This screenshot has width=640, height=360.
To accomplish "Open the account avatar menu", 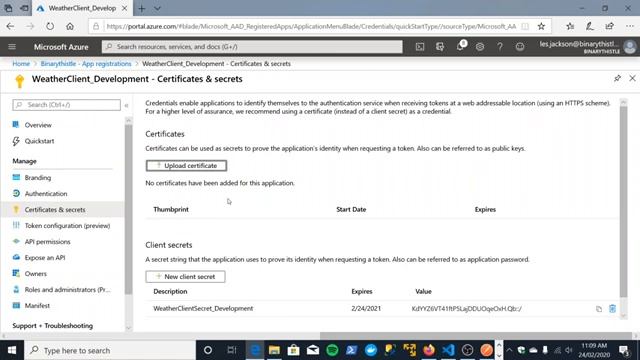I will pyautogui.click(x=630, y=47).
